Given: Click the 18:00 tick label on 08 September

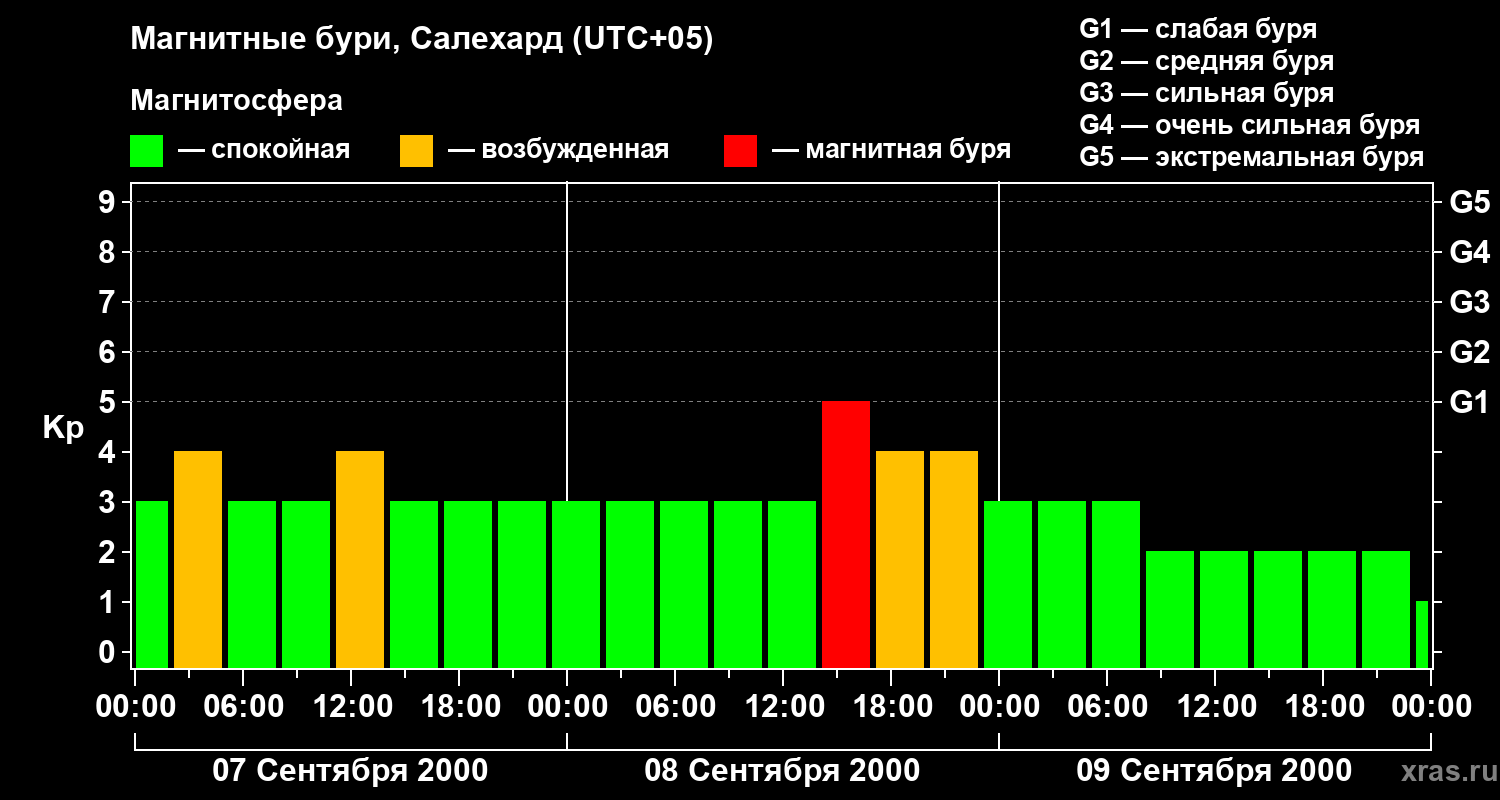Looking at the screenshot, I should pyautogui.click(x=890, y=707).
